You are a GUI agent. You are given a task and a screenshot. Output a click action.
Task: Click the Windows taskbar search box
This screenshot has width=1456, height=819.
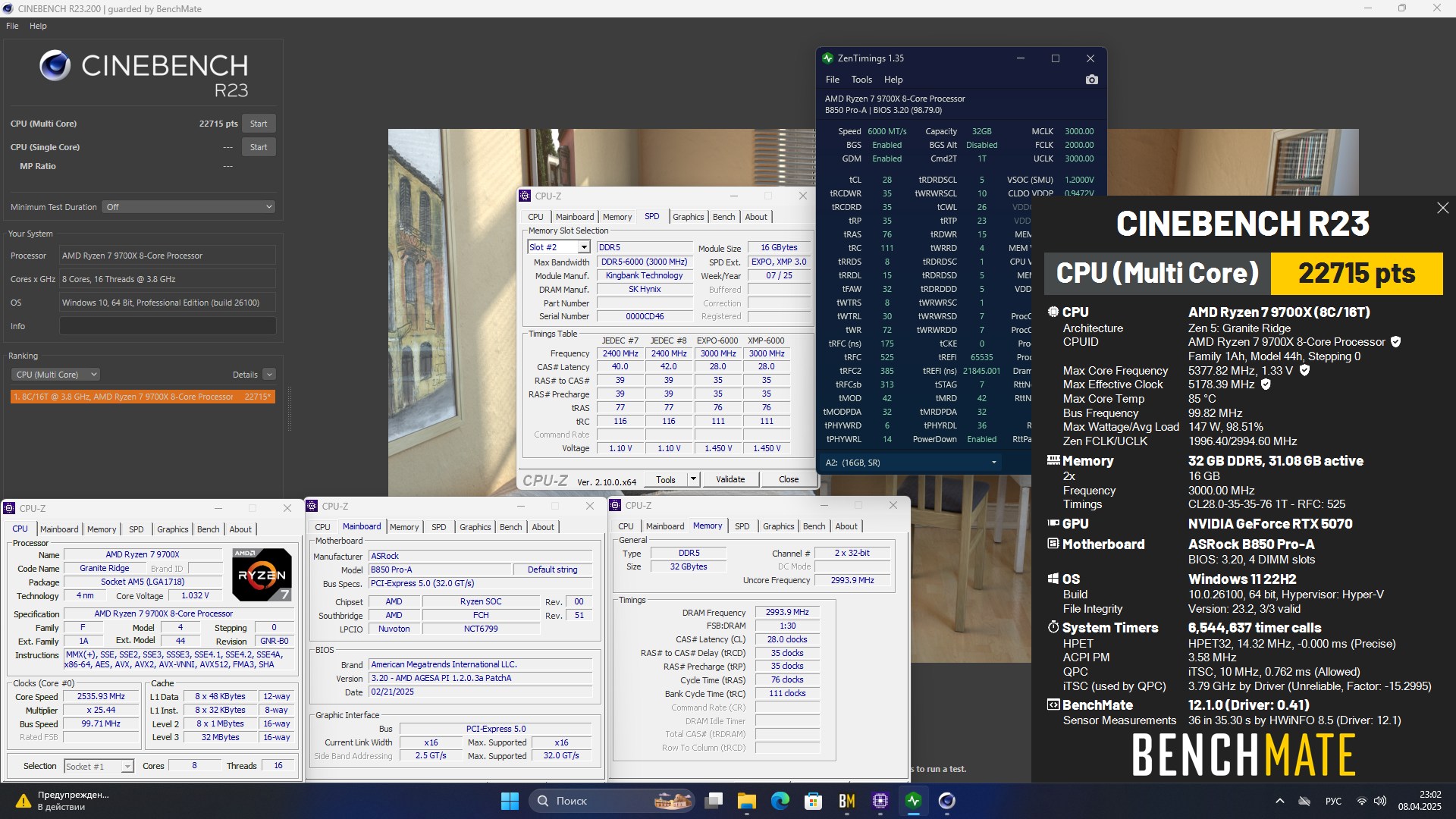[x=613, y=801]
